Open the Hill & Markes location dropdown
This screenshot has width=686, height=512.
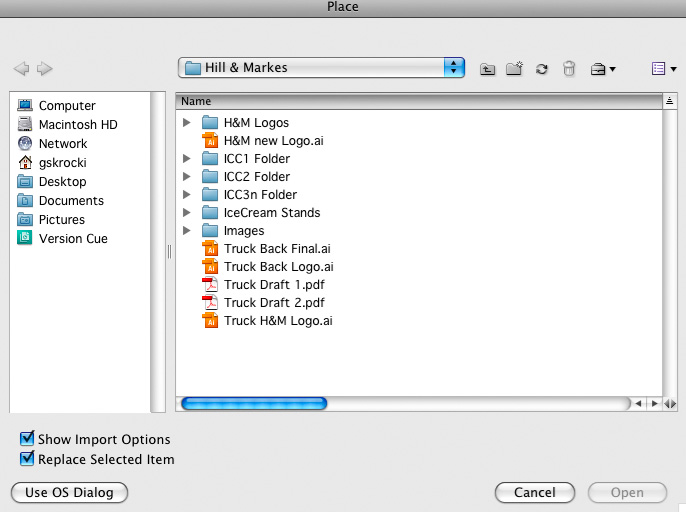point(321,68)
